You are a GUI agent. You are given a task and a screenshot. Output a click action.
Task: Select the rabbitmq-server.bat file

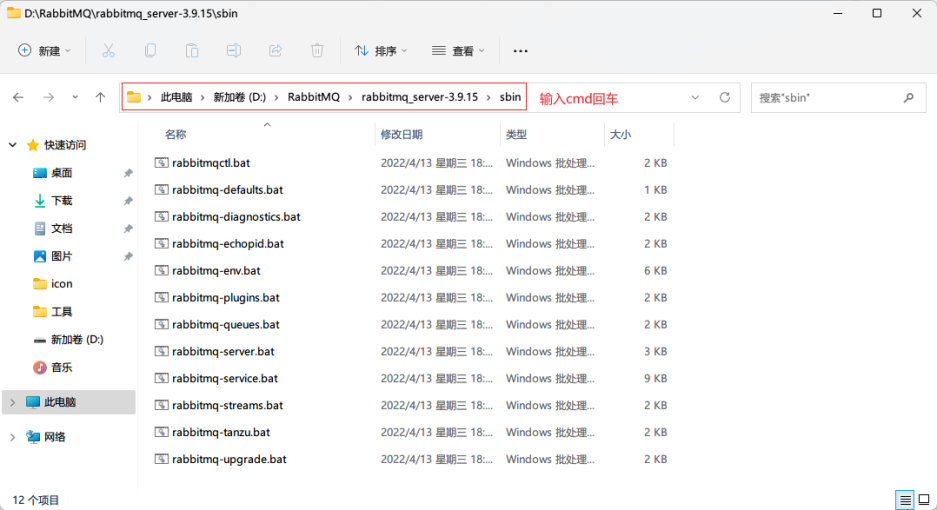point(223,351)
